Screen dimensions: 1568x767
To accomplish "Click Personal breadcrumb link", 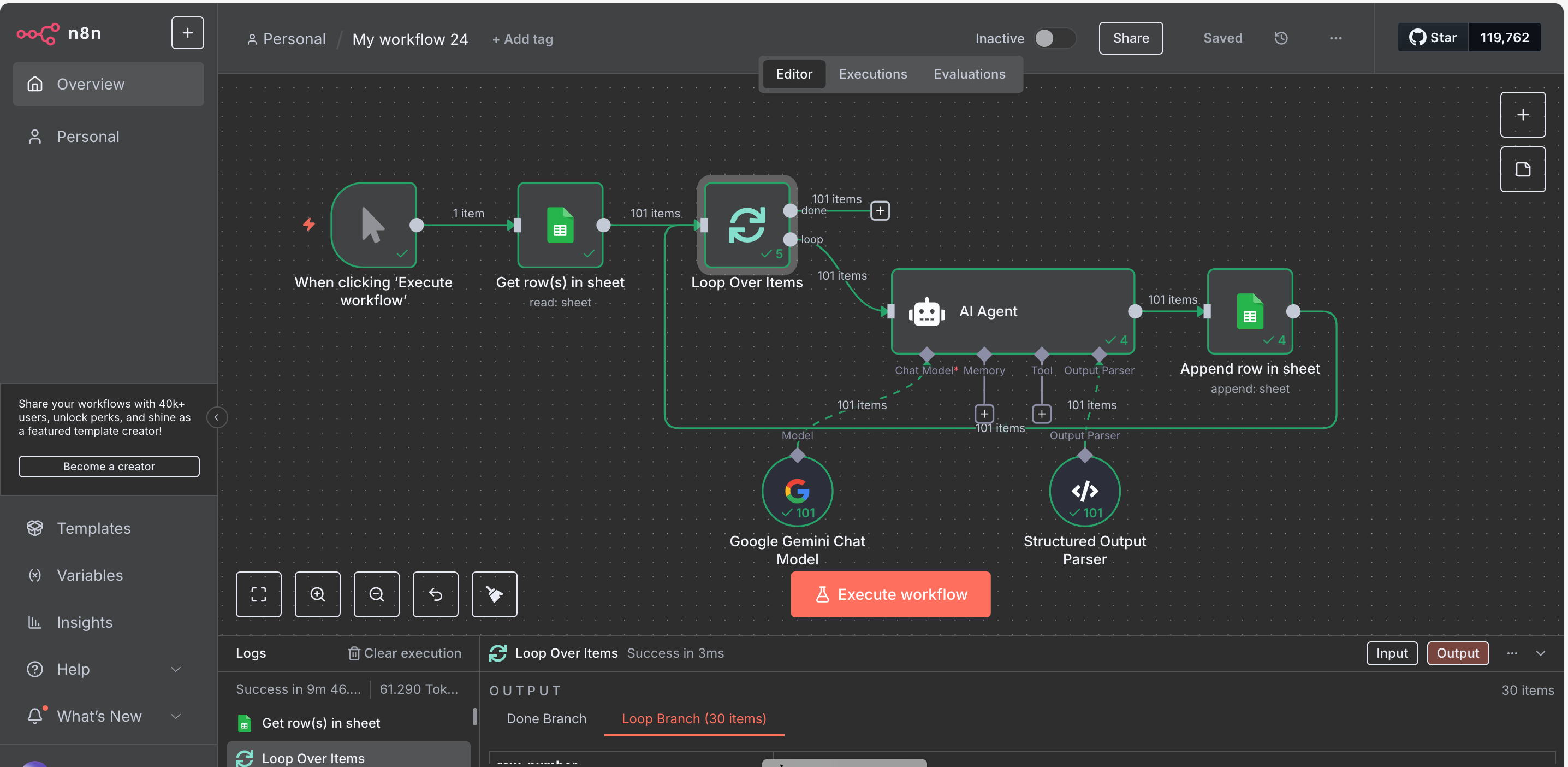I will click(286, 39).
